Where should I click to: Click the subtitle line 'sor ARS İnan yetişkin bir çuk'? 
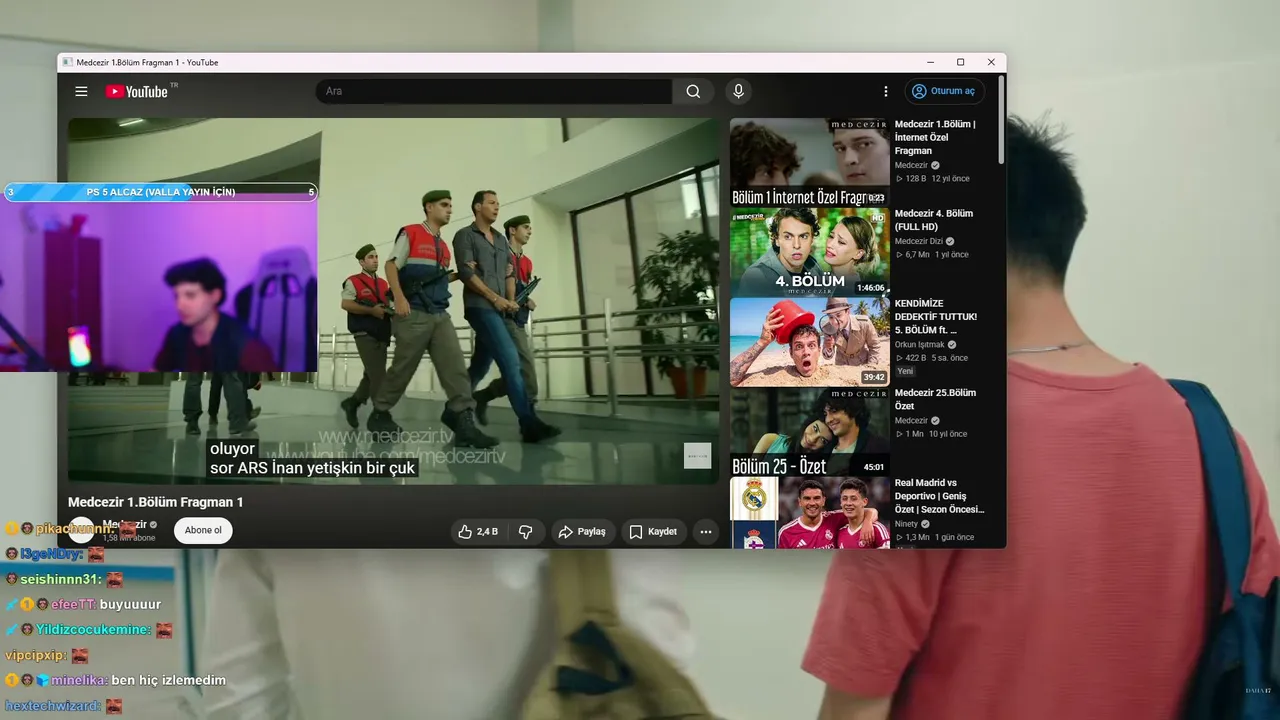(x=312, y=468)
